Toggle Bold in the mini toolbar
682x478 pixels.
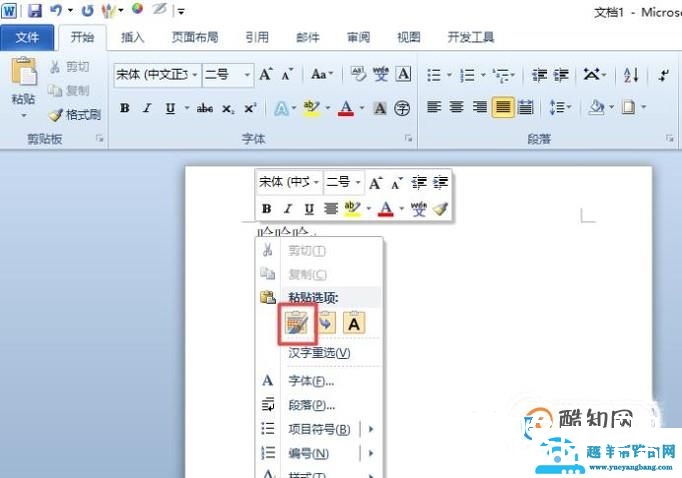(x=267, y=209)
